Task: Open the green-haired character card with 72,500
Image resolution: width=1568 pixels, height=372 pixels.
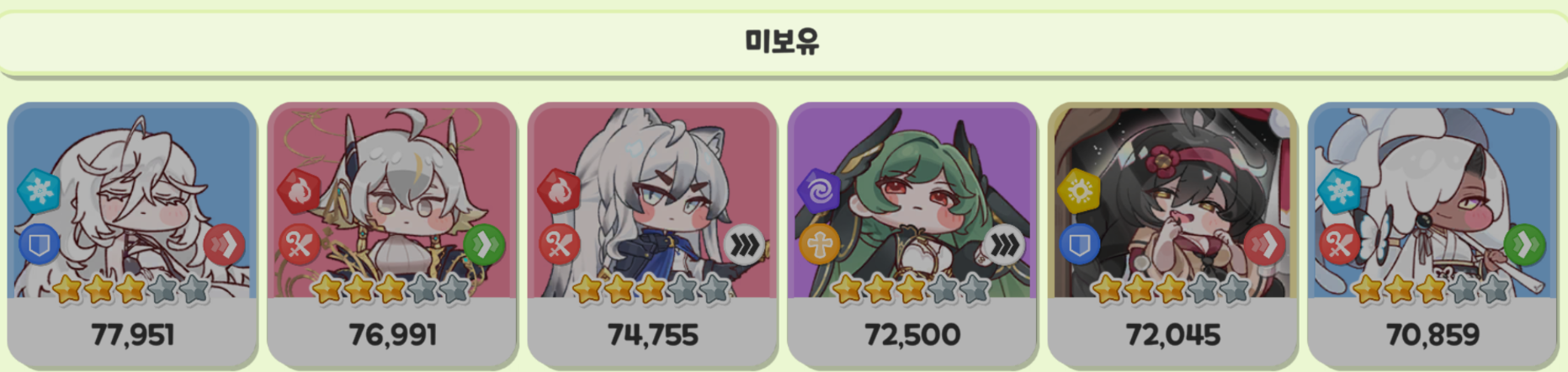Action: 912,236
